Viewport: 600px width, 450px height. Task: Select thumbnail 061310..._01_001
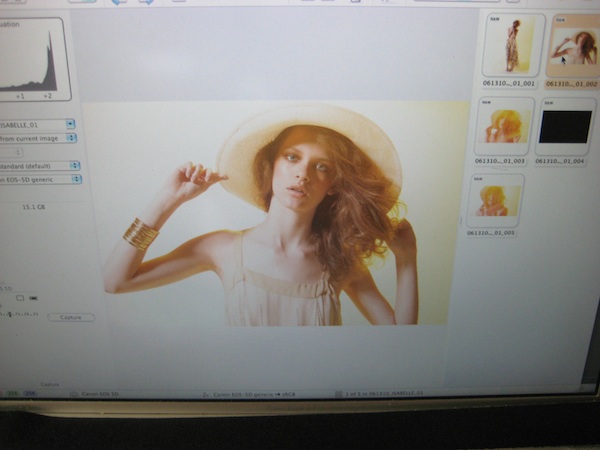514,45
